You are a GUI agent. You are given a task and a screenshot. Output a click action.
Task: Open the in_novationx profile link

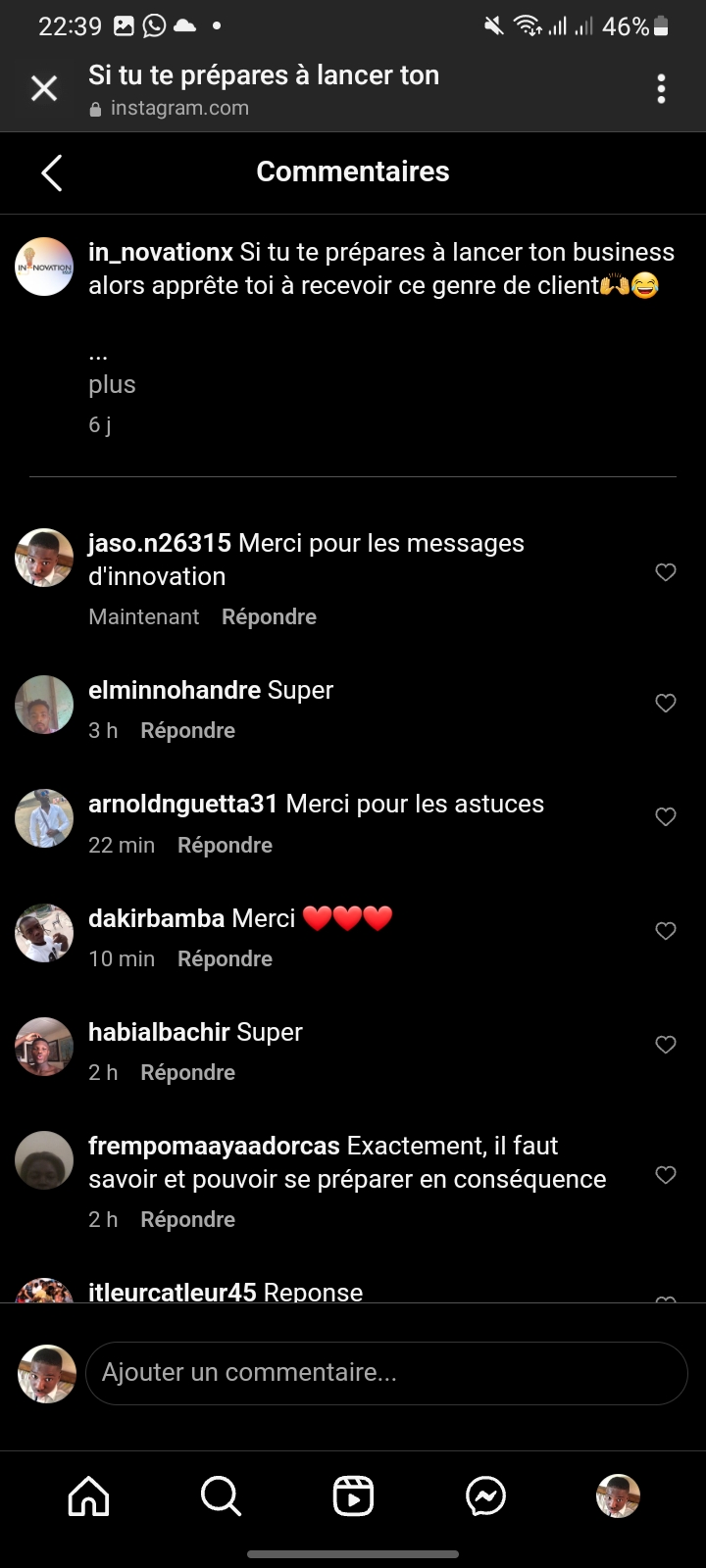[161, 253]
